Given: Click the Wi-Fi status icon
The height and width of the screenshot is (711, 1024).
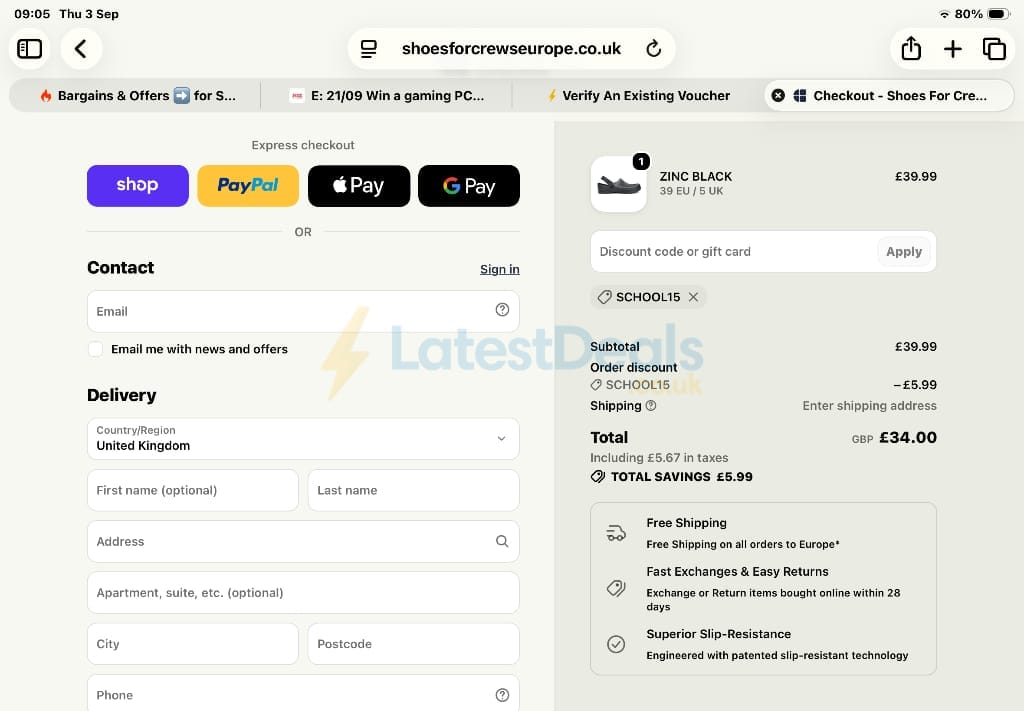Looking at the screenshot, I should pos(944,14).
